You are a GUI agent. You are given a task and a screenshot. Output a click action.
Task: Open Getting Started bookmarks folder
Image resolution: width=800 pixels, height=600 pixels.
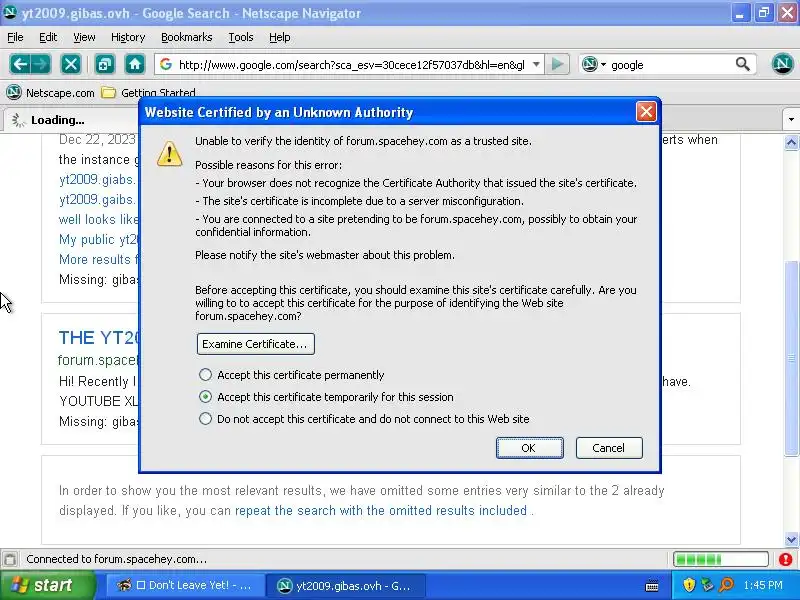pyautogui.click(x=148, y=93)
